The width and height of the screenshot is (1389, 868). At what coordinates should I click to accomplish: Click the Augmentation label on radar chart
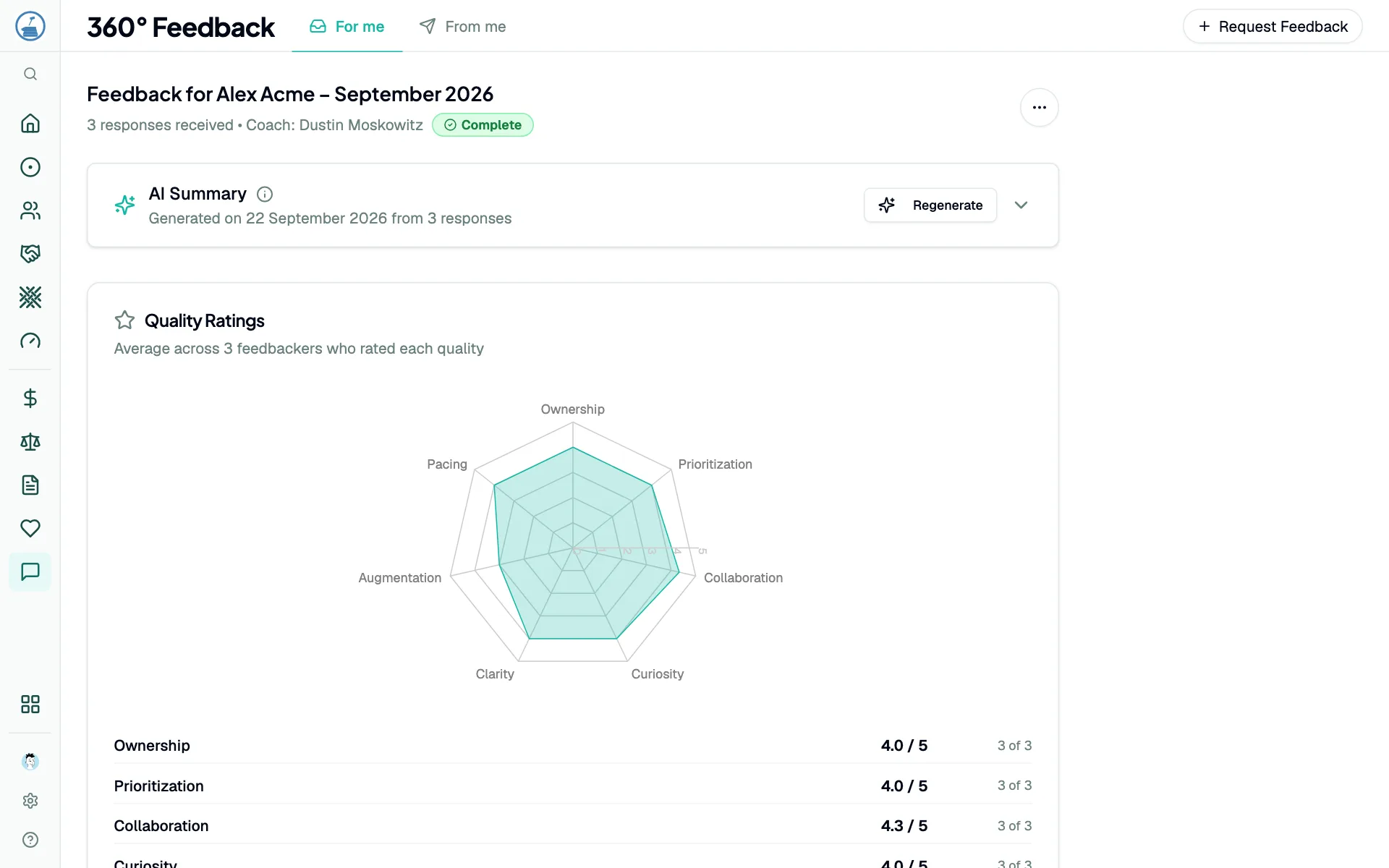click(399, 578)
